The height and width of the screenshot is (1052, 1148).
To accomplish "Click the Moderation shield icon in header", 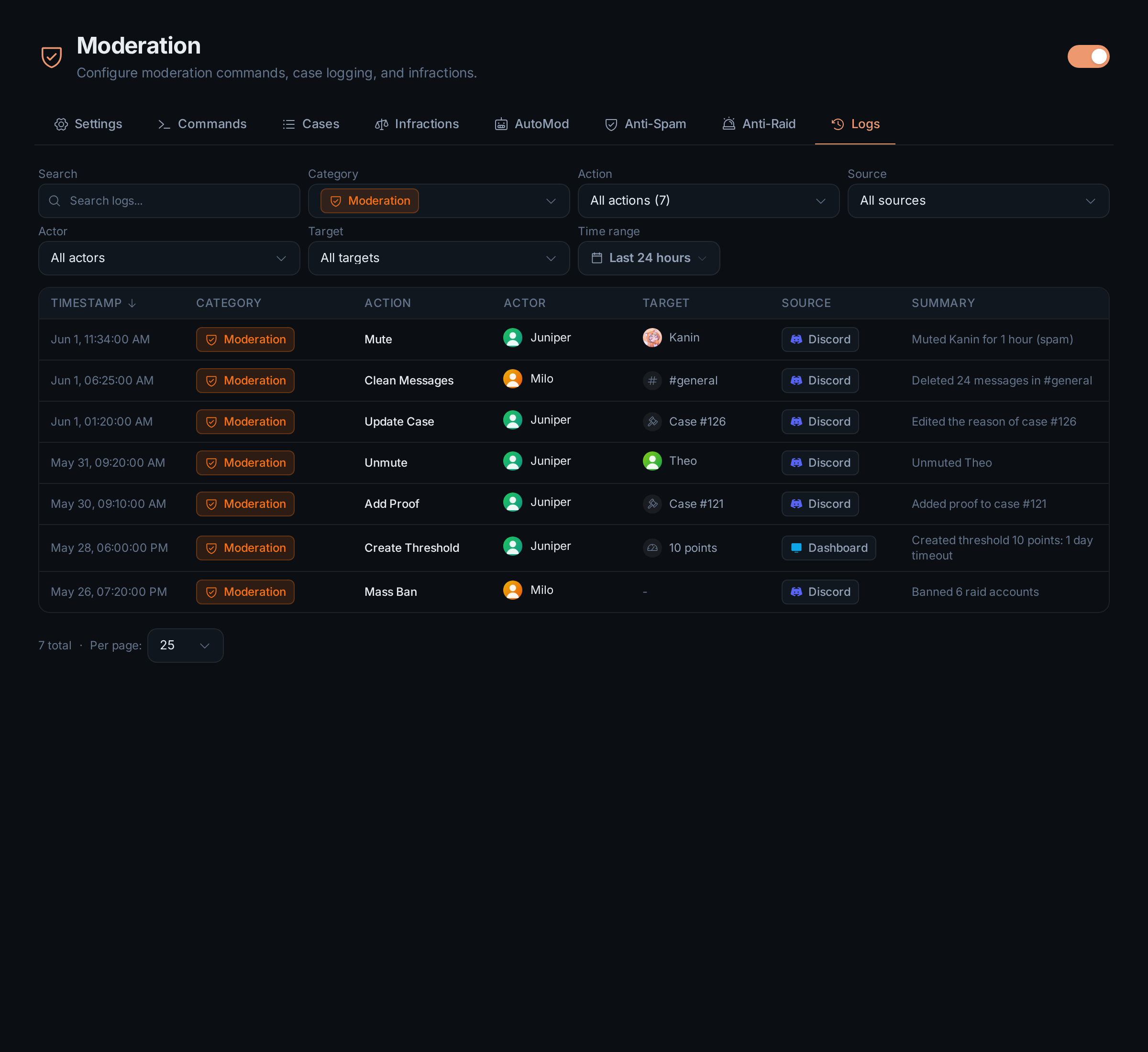I will 52,57.
